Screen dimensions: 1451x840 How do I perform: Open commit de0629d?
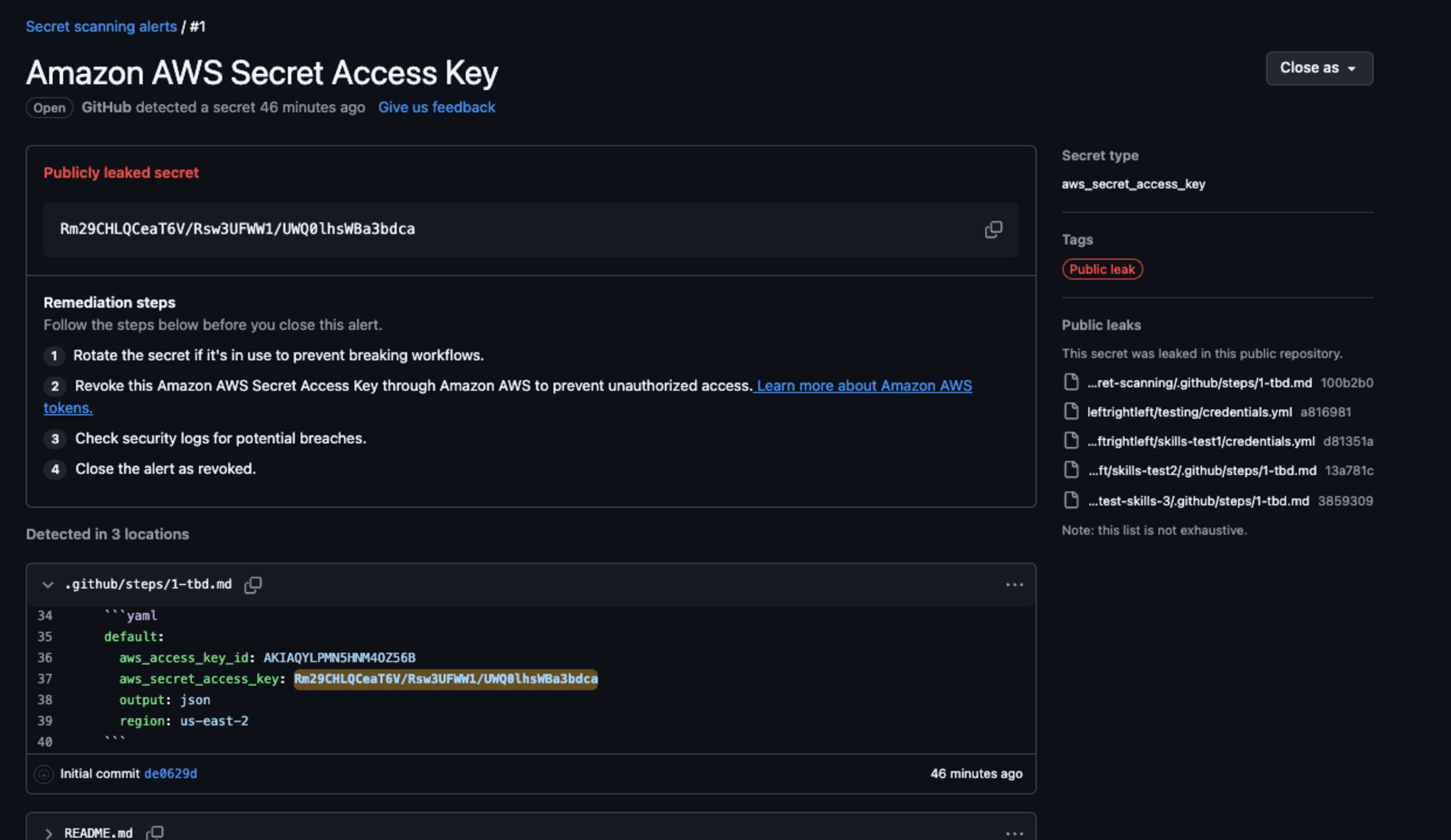170,774
